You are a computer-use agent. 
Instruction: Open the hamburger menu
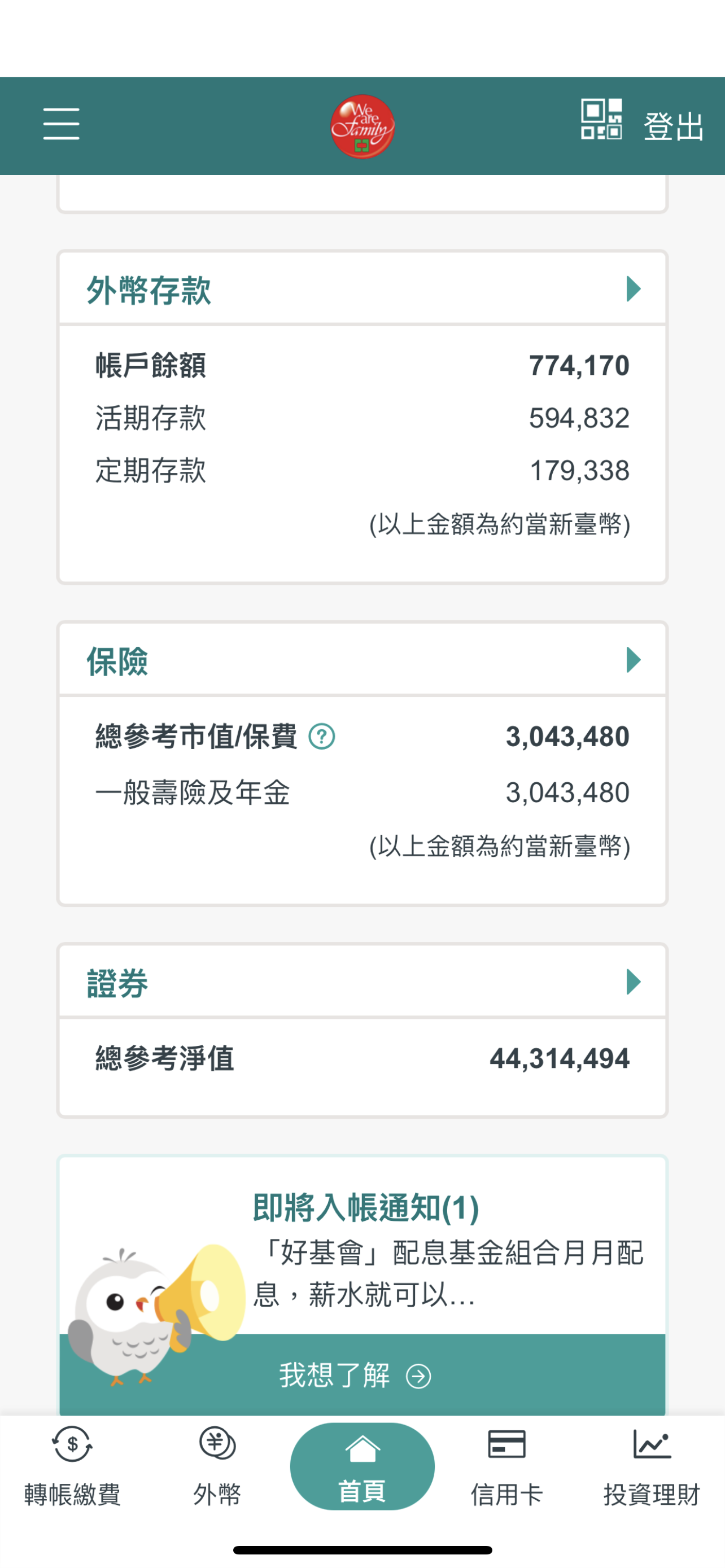[x=61, y=124]
